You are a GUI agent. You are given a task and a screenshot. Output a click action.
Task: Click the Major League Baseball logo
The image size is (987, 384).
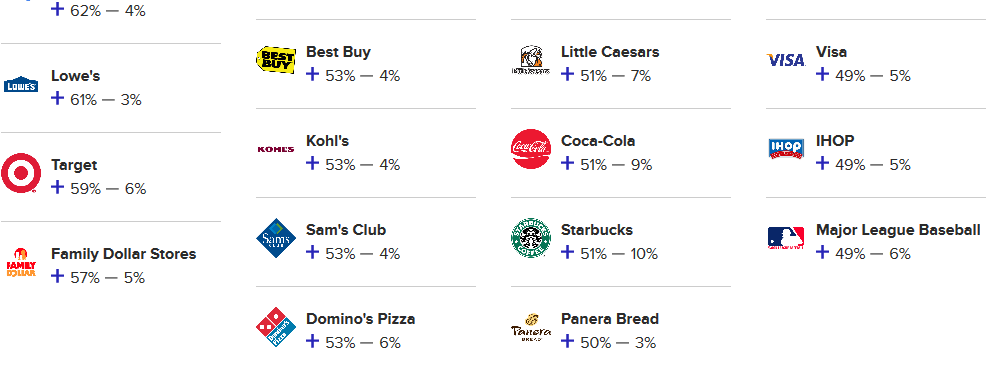786,238
